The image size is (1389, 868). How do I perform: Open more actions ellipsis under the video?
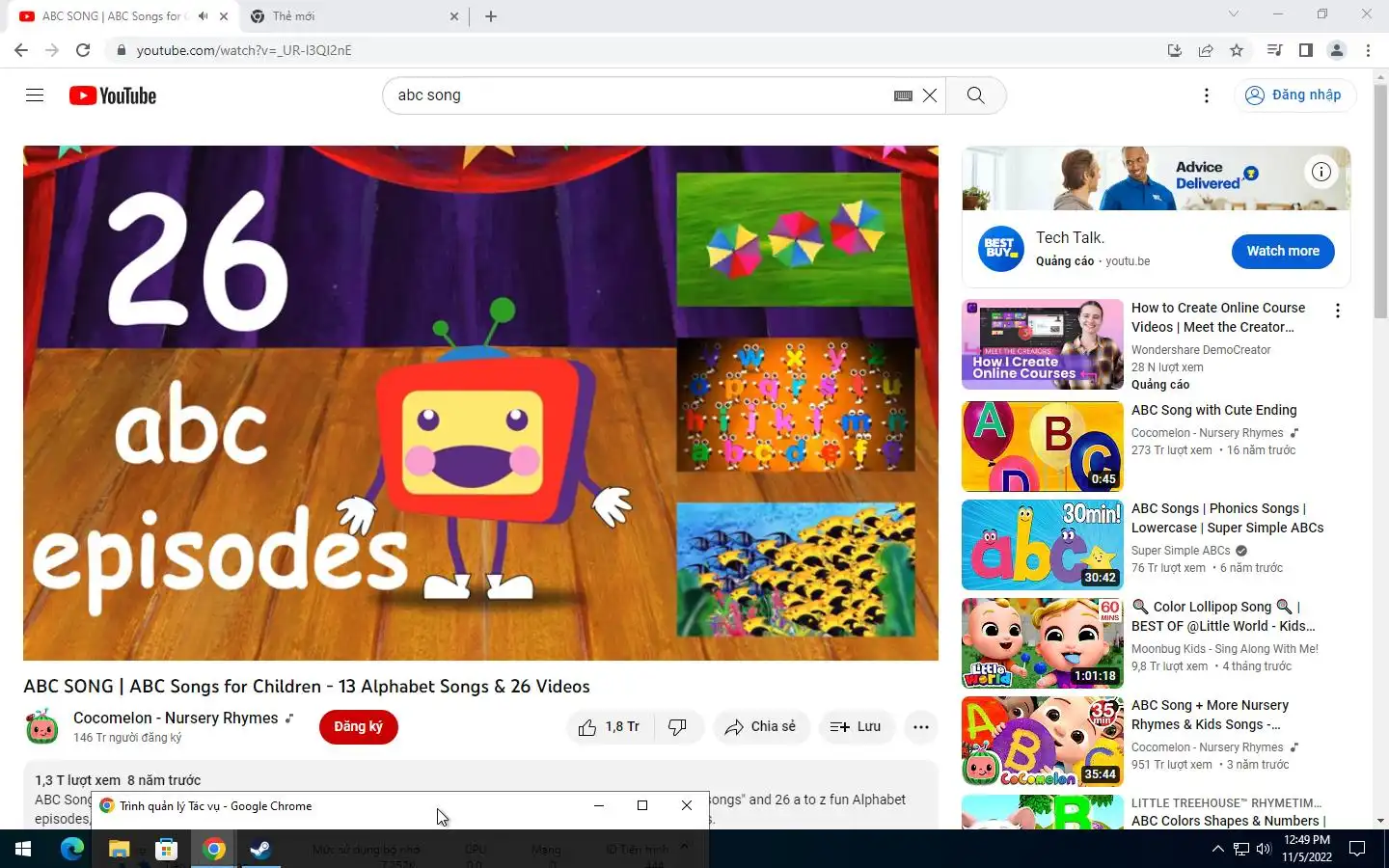[x=921, y=727]
